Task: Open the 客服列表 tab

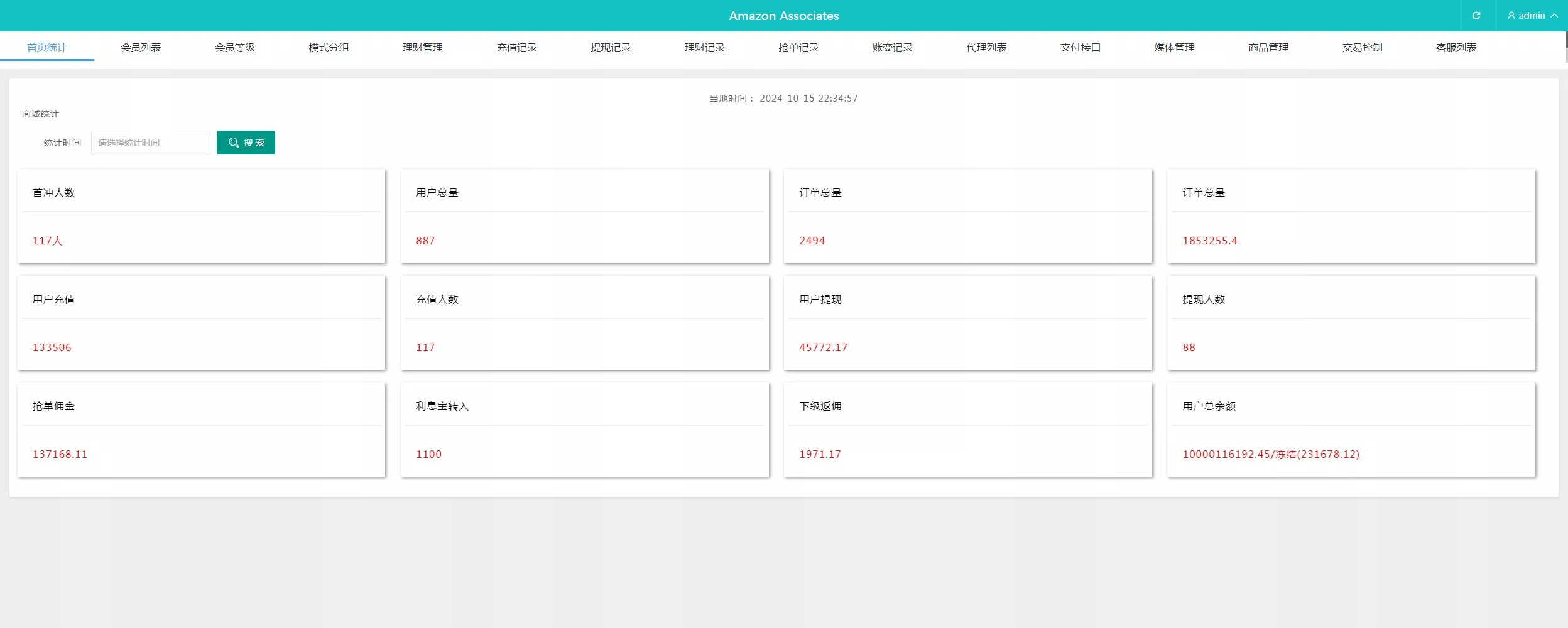Action: (x=1456, y=48)
